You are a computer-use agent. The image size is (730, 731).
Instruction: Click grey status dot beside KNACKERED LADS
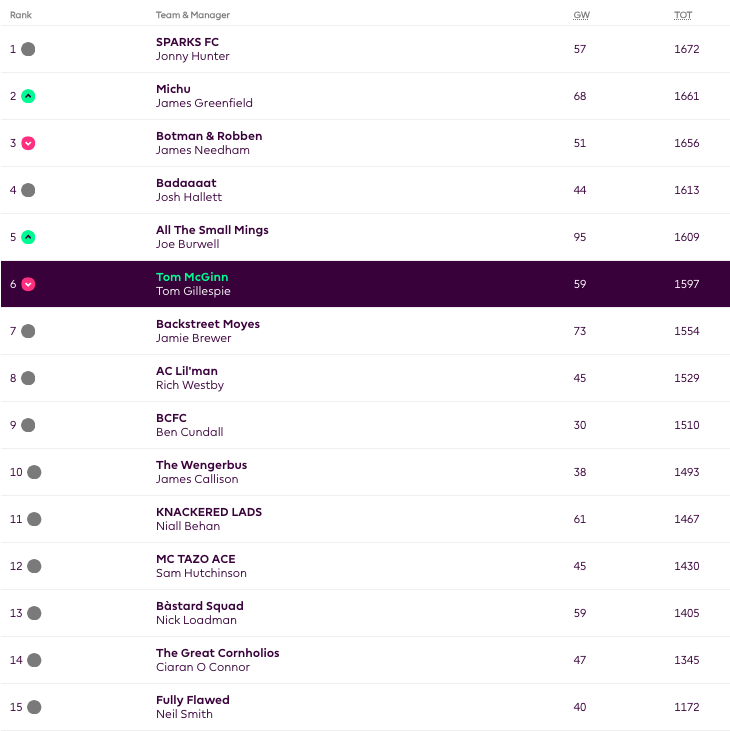[x=34, y=519]
